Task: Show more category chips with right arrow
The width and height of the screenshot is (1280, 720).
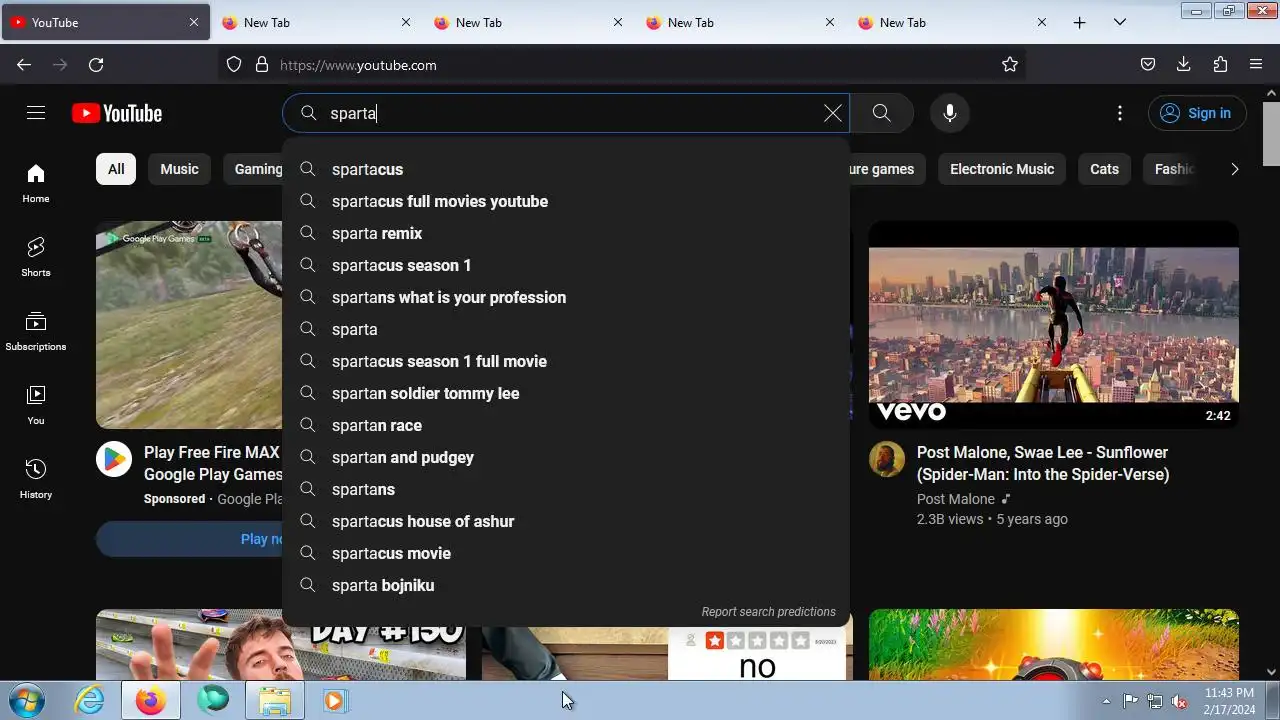Action: pos(1234,169)
